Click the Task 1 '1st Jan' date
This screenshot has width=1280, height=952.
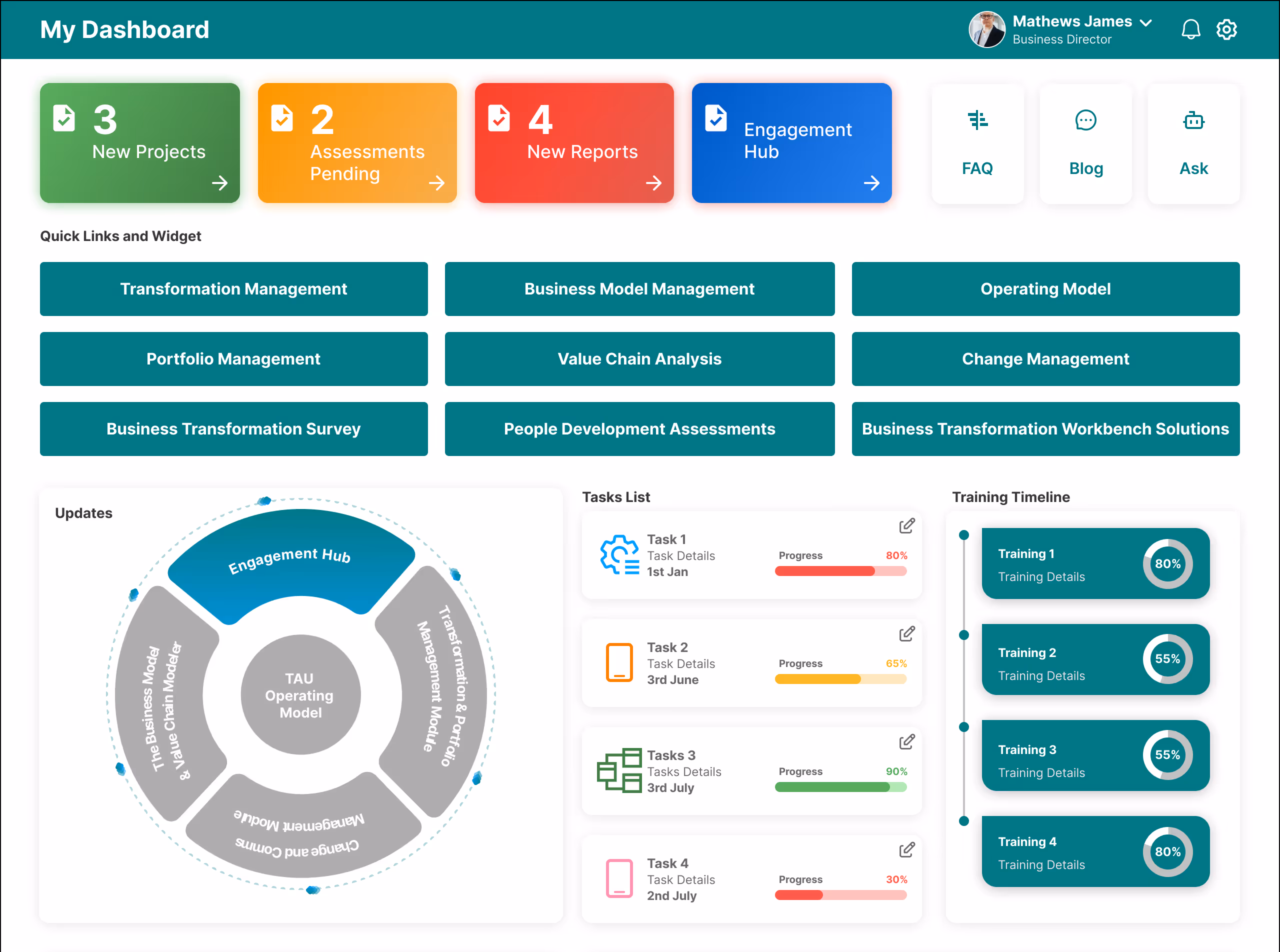667,571
